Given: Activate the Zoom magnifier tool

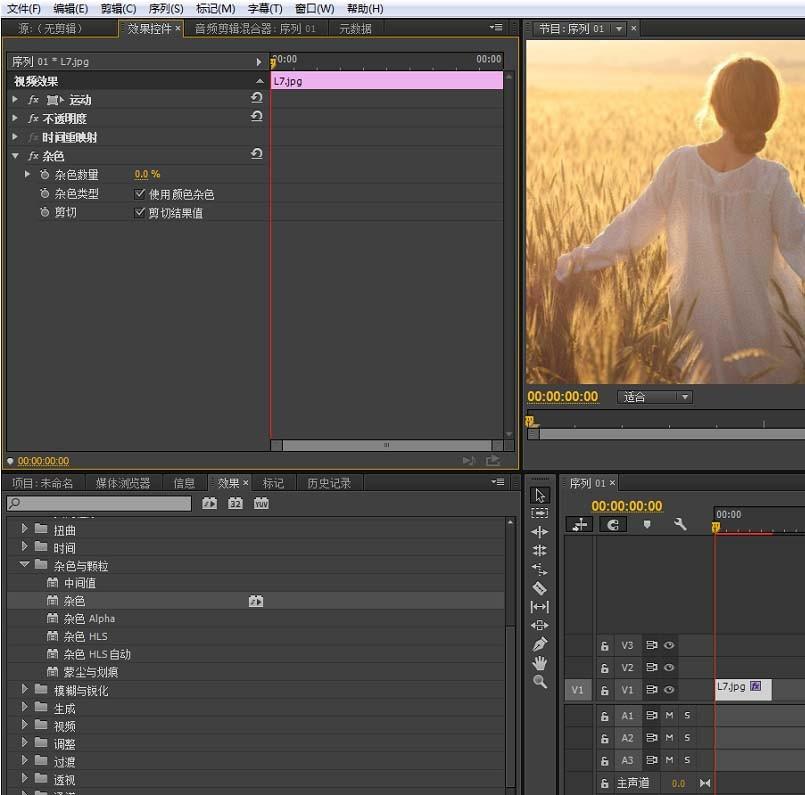Looking at the screenshot, I should pos(540,682).
